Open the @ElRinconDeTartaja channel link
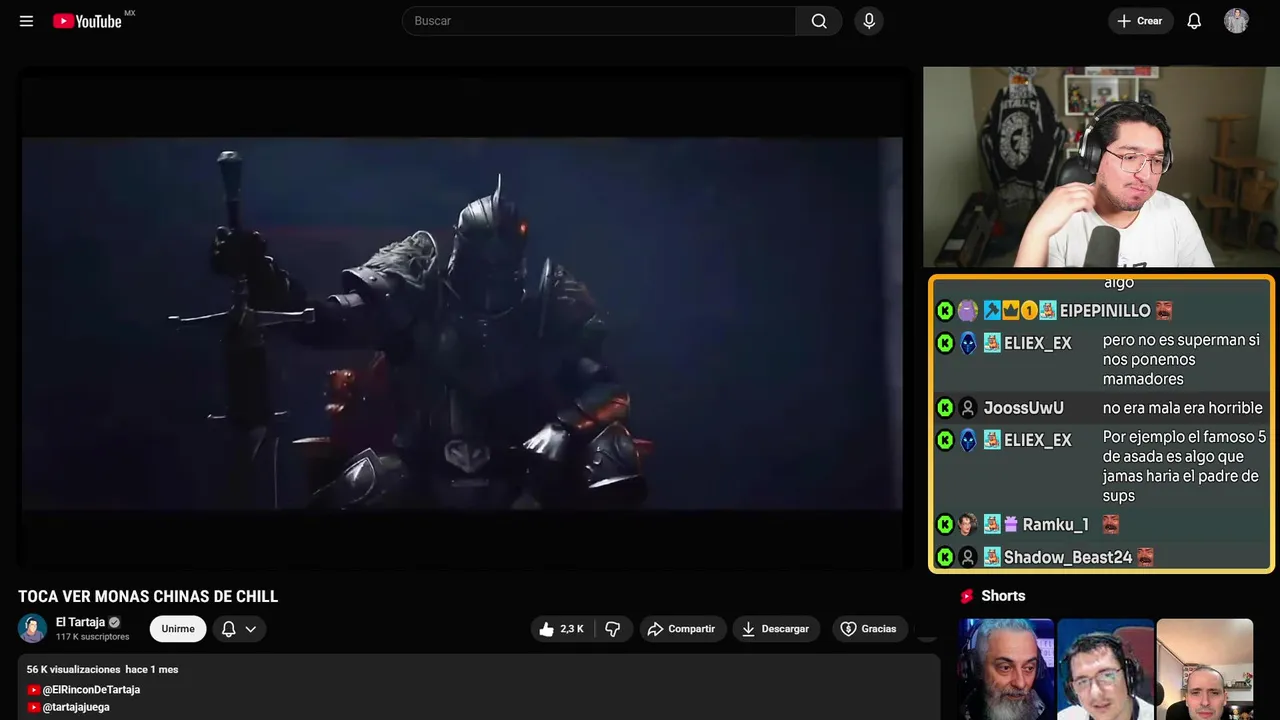1280x720 pixels. (x=91, y=690)
